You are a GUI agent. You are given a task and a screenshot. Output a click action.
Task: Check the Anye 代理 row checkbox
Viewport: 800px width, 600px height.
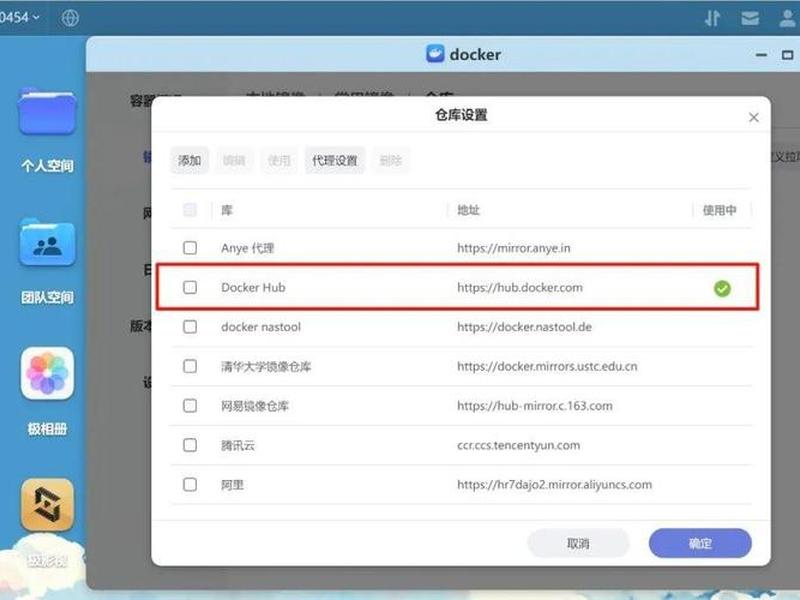click(x=190, y=248)
